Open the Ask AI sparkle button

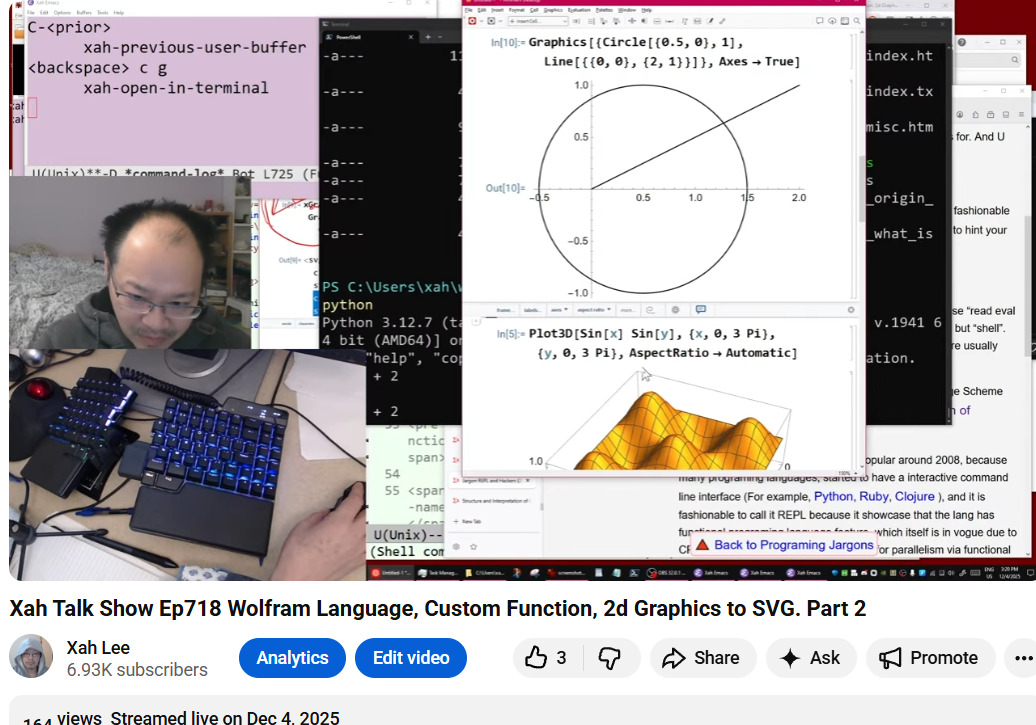pyautogui.click(x=810, y=658)
